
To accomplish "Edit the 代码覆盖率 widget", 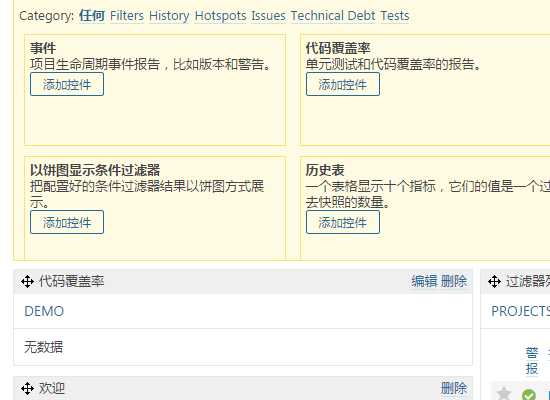I will [424, 281].
